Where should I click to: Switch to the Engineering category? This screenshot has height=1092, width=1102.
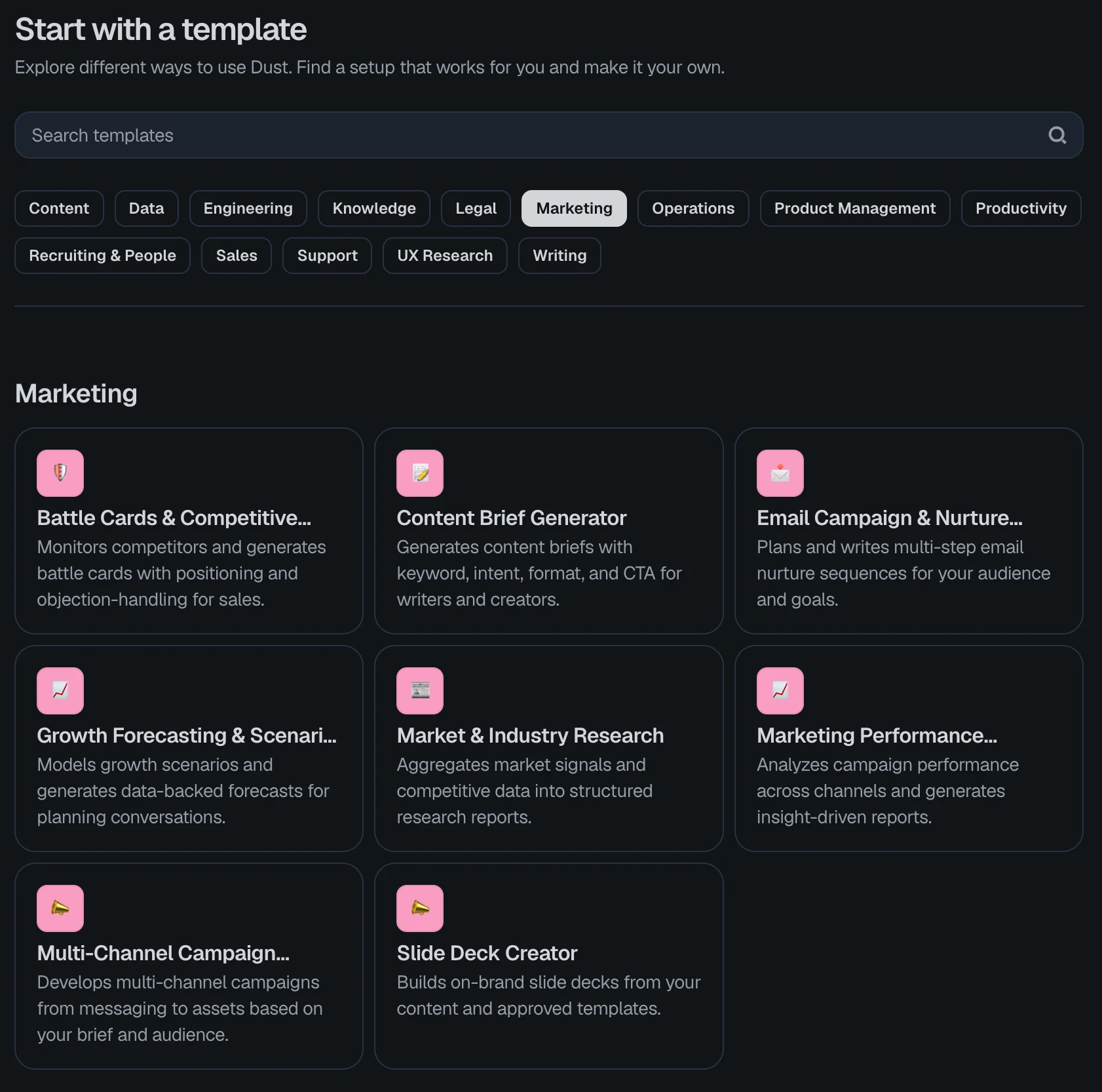coord(248,208)
